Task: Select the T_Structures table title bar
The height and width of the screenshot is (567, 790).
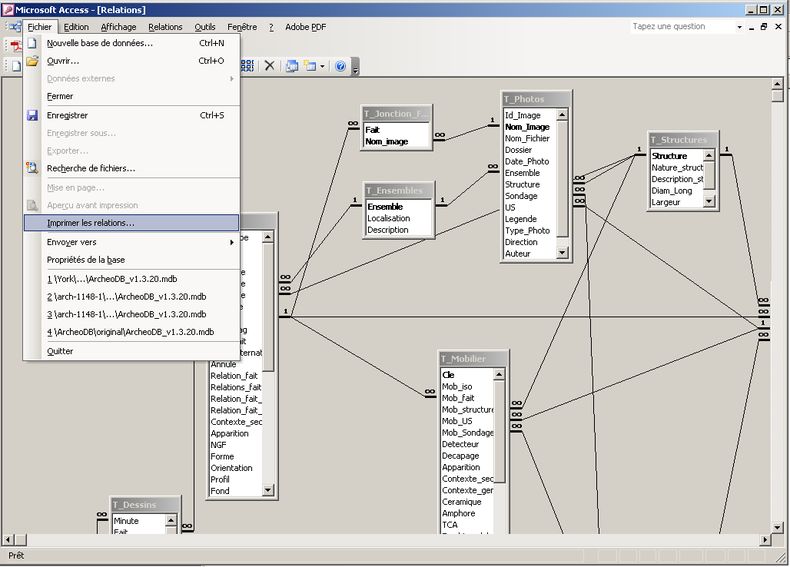Action: point(682,140)
